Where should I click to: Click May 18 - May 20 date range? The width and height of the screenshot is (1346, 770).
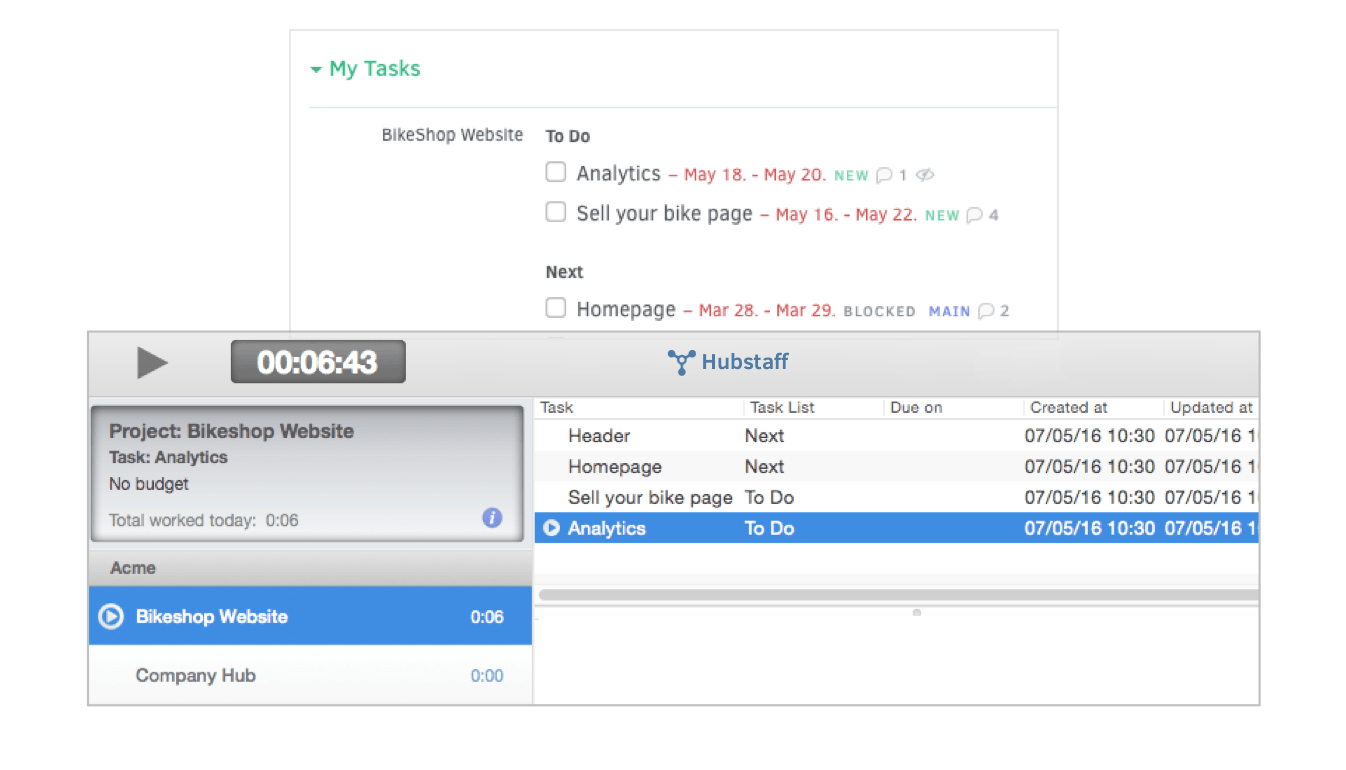755,175
